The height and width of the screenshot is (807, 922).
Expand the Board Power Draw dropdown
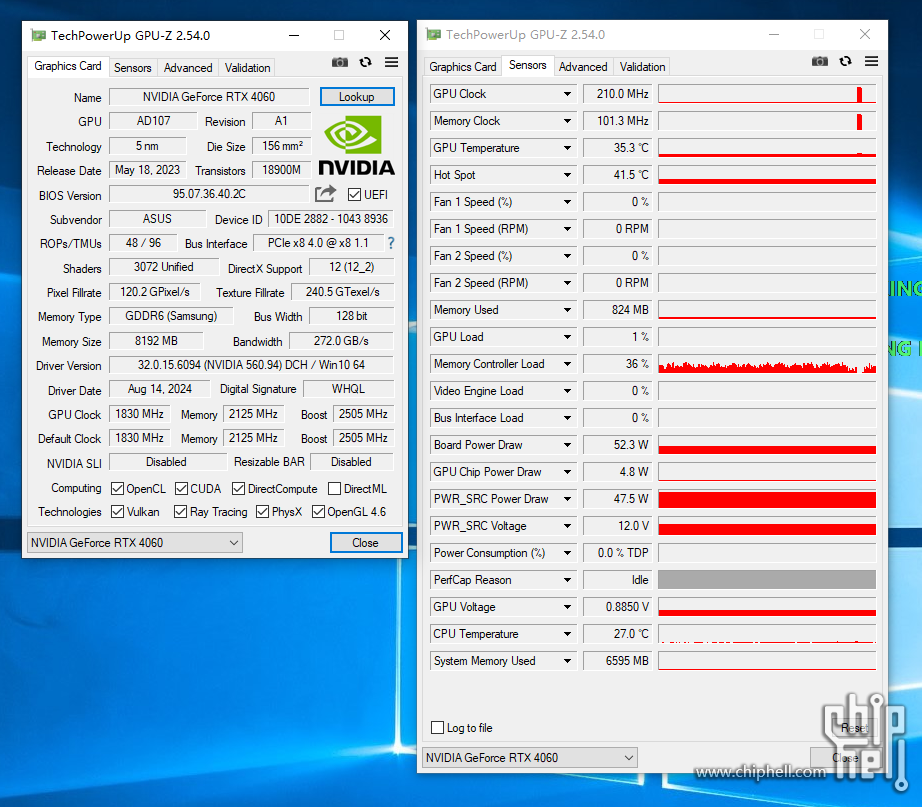567,445
